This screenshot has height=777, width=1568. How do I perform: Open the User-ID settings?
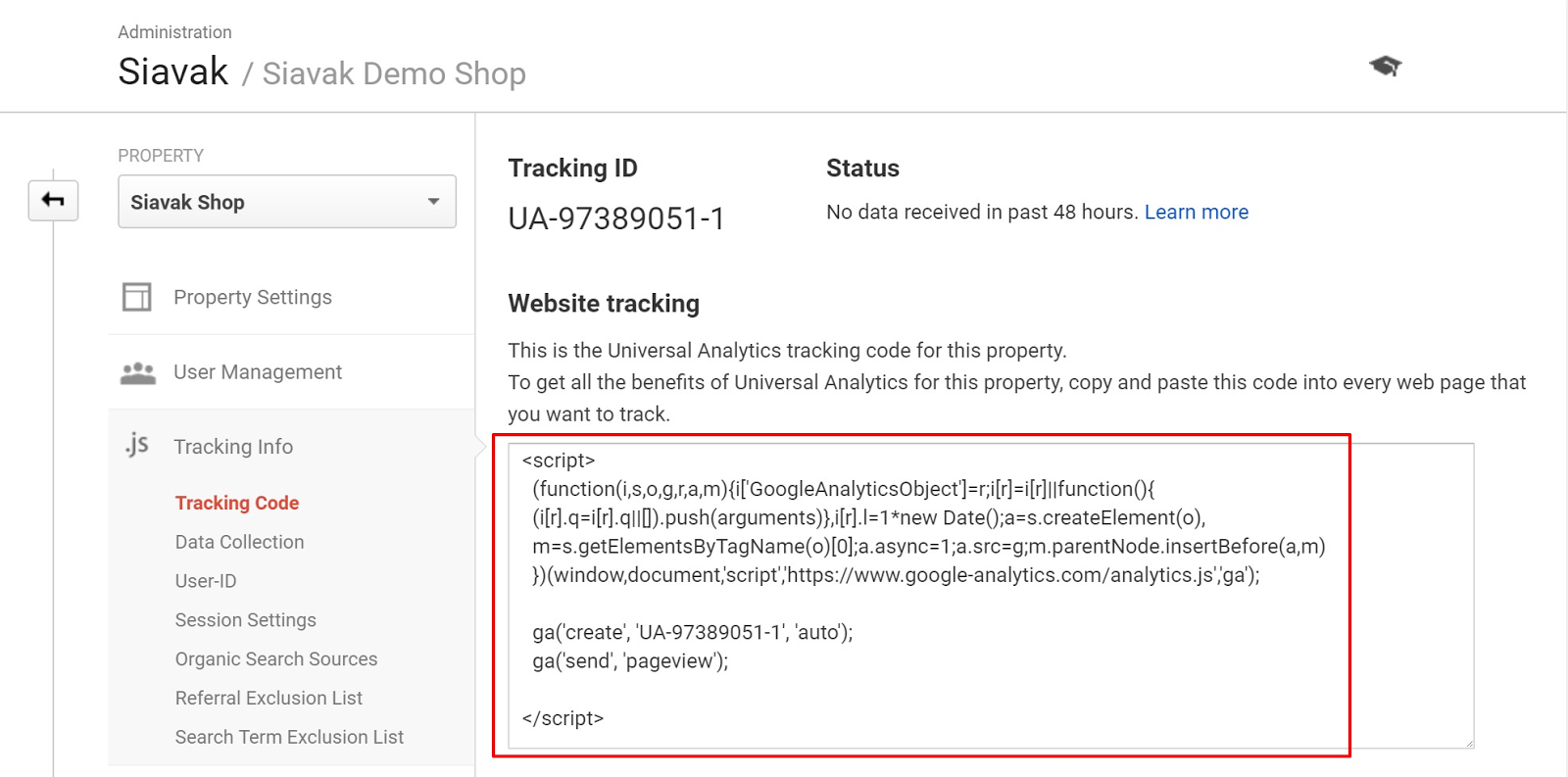(206, 581)
